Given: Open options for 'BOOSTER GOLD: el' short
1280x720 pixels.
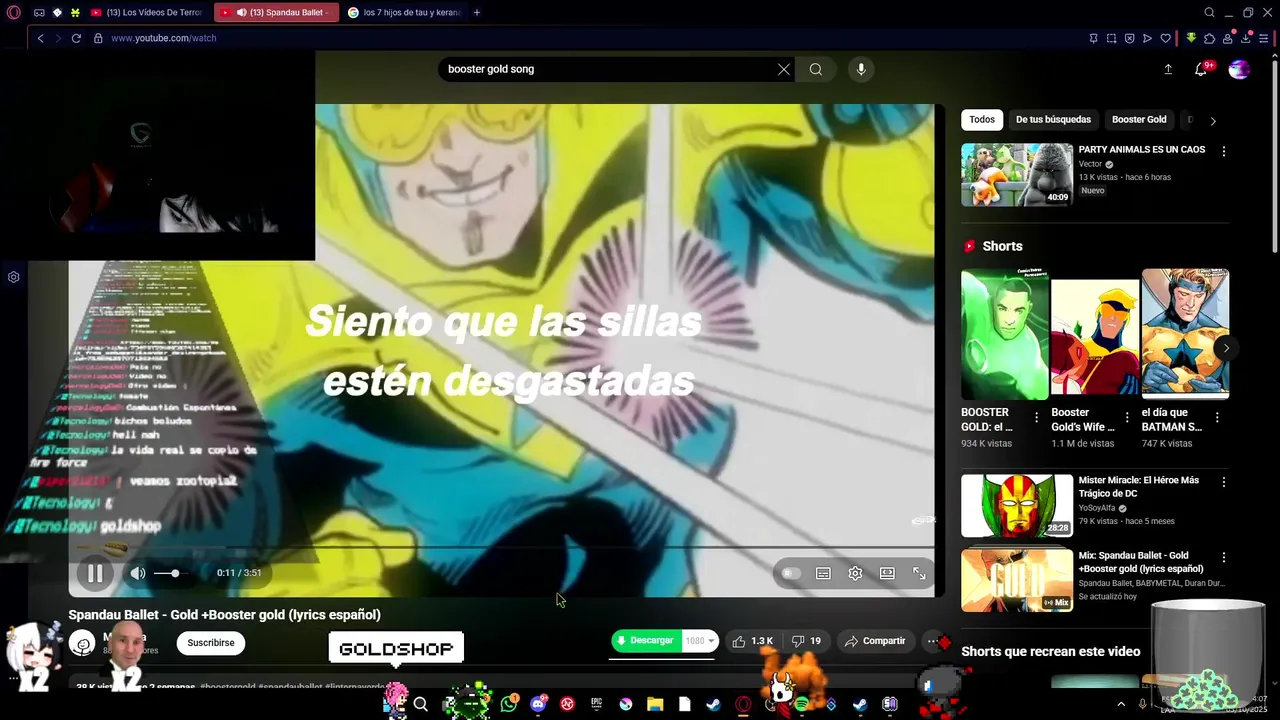Looking at the screenshot, I should pos(1036,418).
